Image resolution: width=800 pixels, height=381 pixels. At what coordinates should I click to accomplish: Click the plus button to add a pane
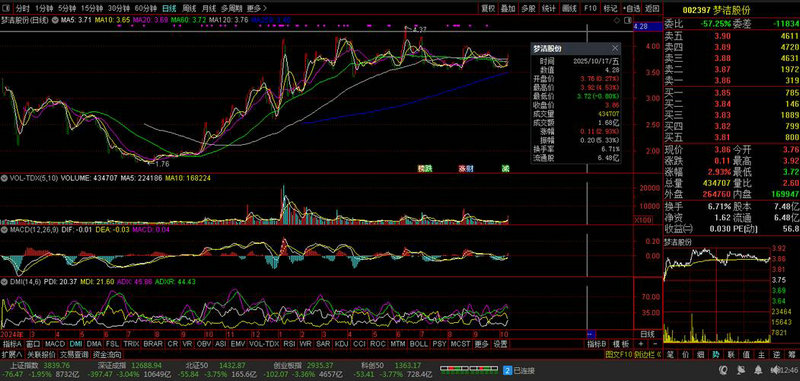(640, 344)
